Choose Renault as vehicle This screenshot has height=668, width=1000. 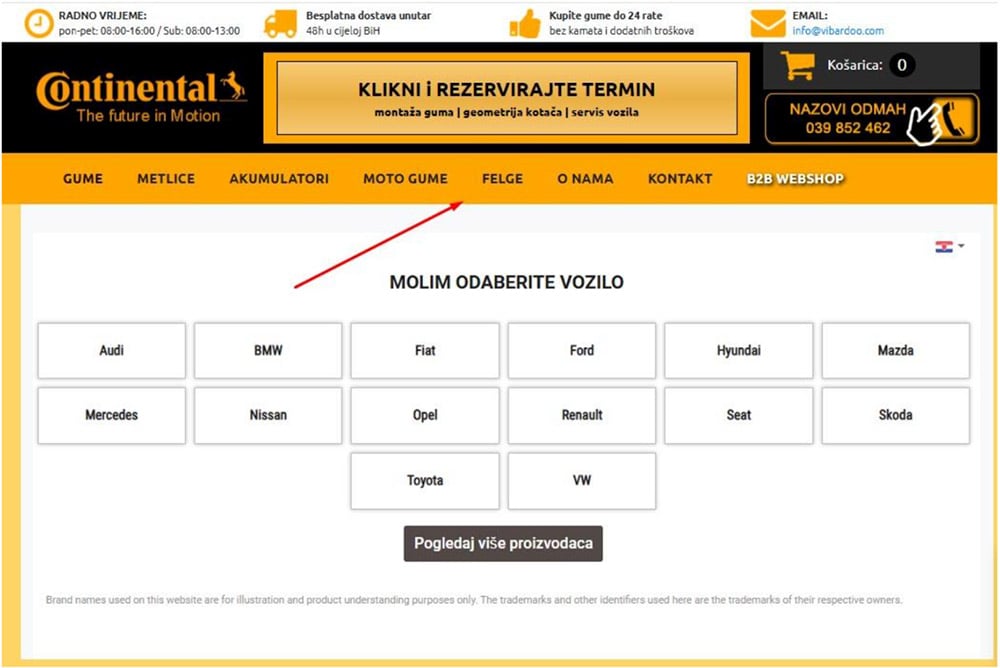click(582, 415)
